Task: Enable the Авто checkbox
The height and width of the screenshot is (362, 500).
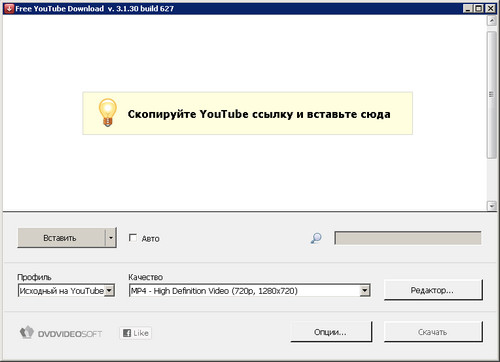Action: click(133, 238)
